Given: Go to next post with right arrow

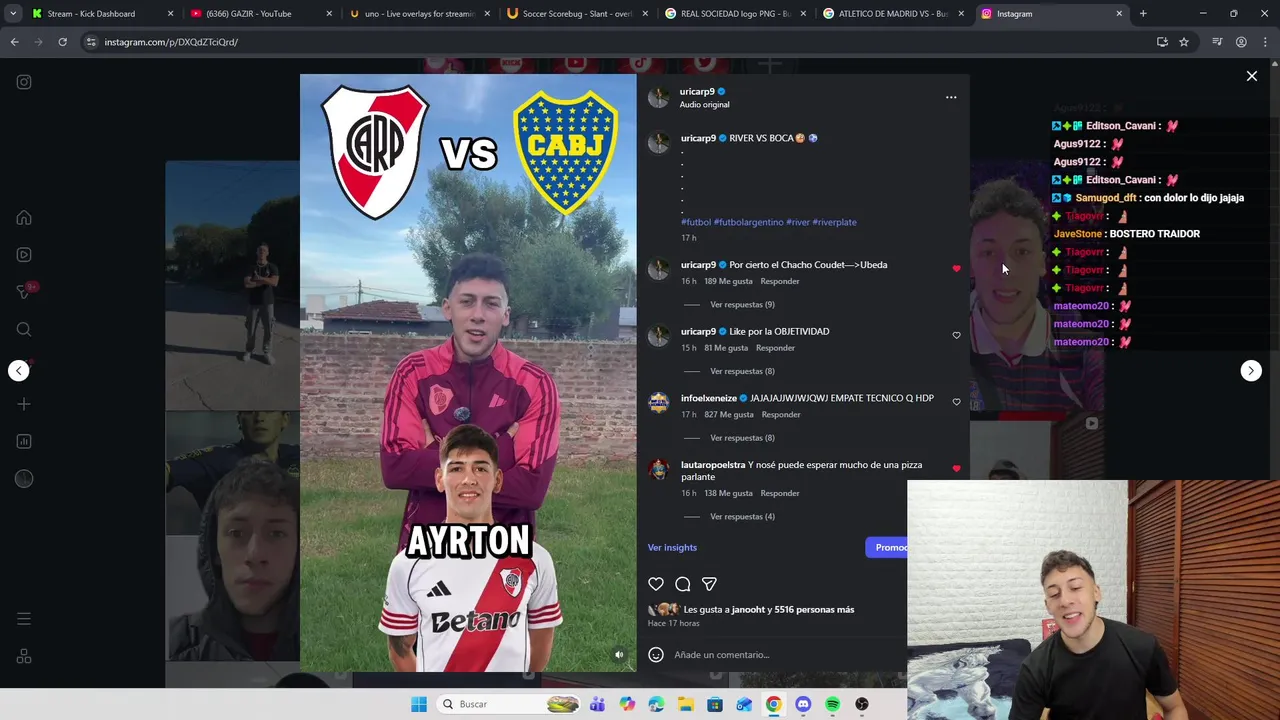Looking at the screenshot, I should pos(1251,371).
